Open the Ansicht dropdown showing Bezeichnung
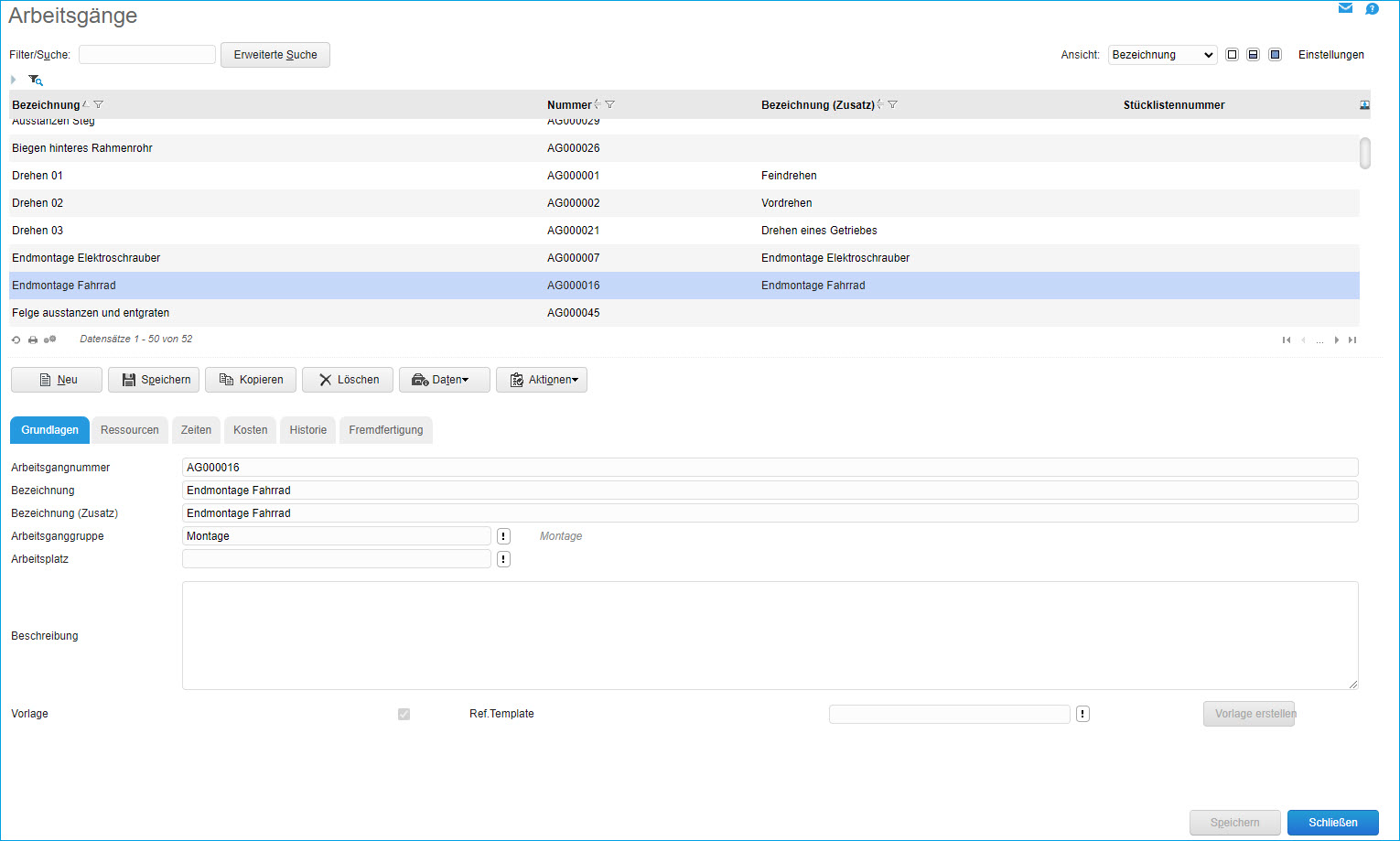 1162,55
